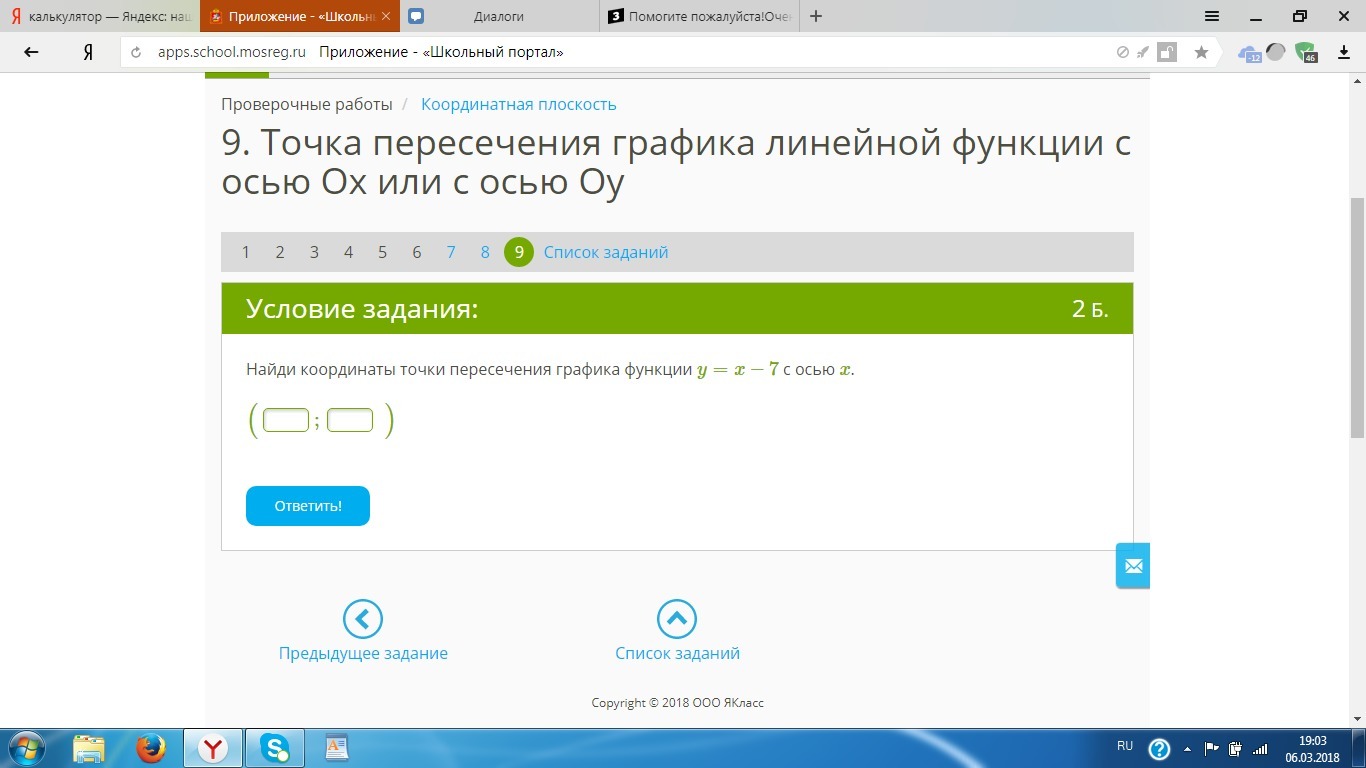Go back with the browser back arrow
This screenshot has height=768, width=1366.
coord(31,52)
